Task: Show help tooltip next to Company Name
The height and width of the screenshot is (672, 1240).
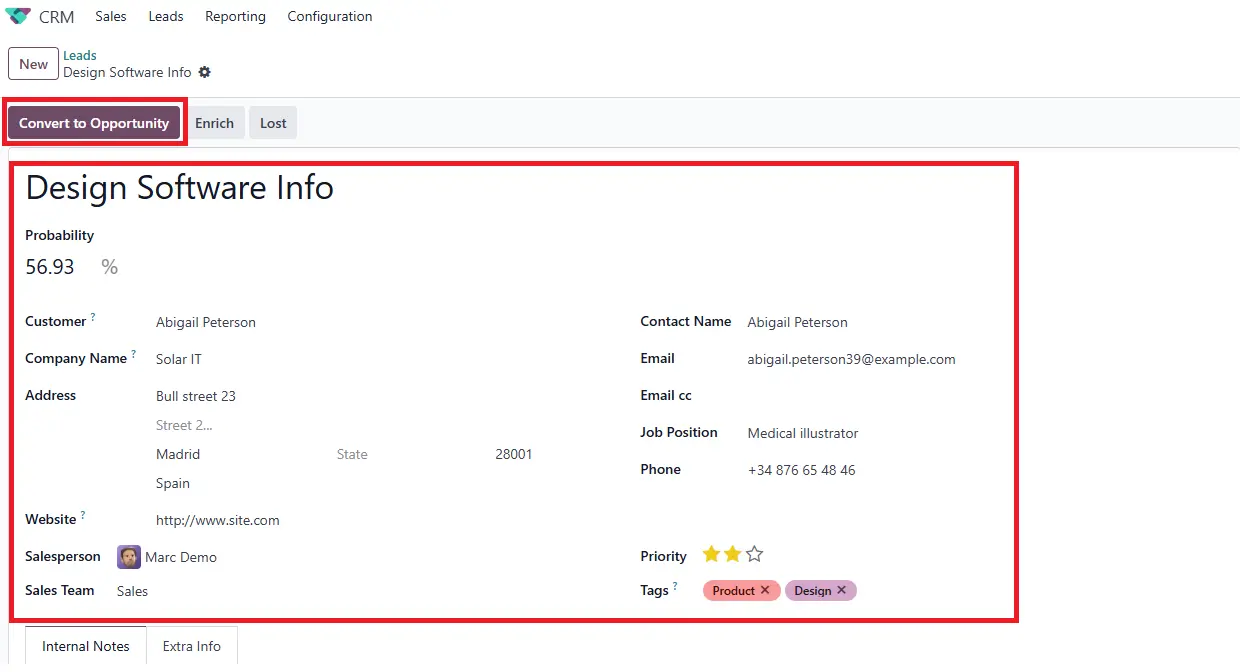Action: pos(133,354)
